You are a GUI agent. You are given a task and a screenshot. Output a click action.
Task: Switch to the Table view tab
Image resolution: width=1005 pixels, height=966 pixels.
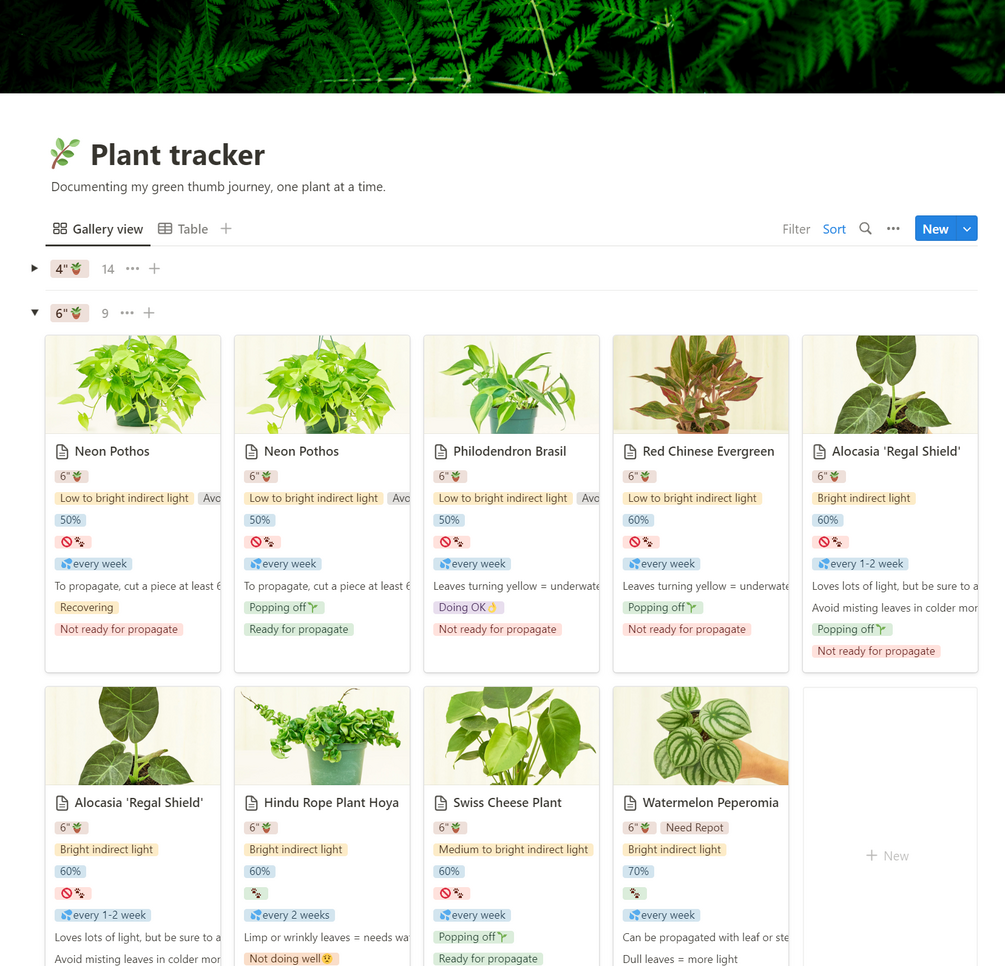tap(183, 229)
